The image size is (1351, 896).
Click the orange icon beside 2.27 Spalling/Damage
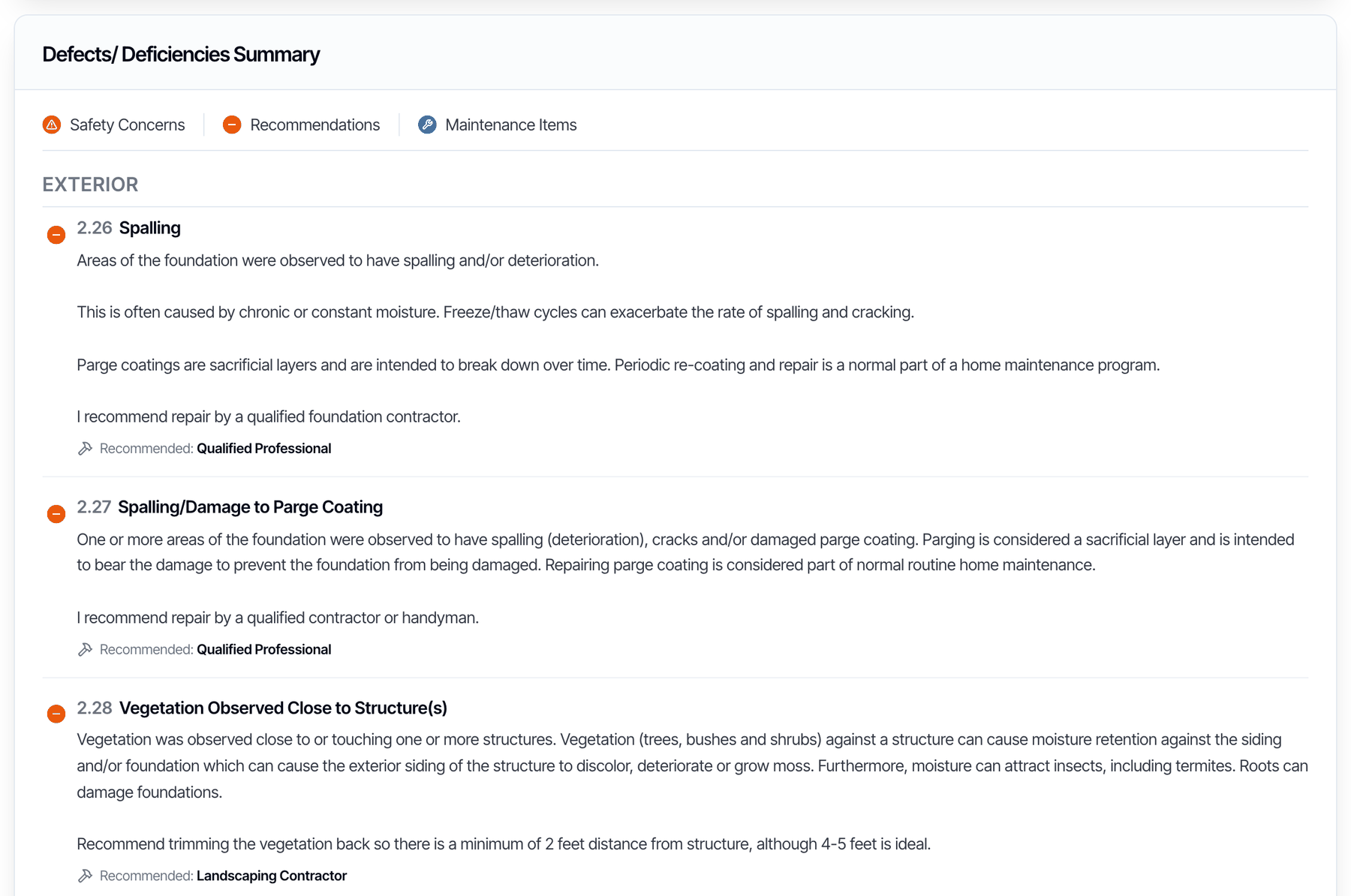point(56,514)
